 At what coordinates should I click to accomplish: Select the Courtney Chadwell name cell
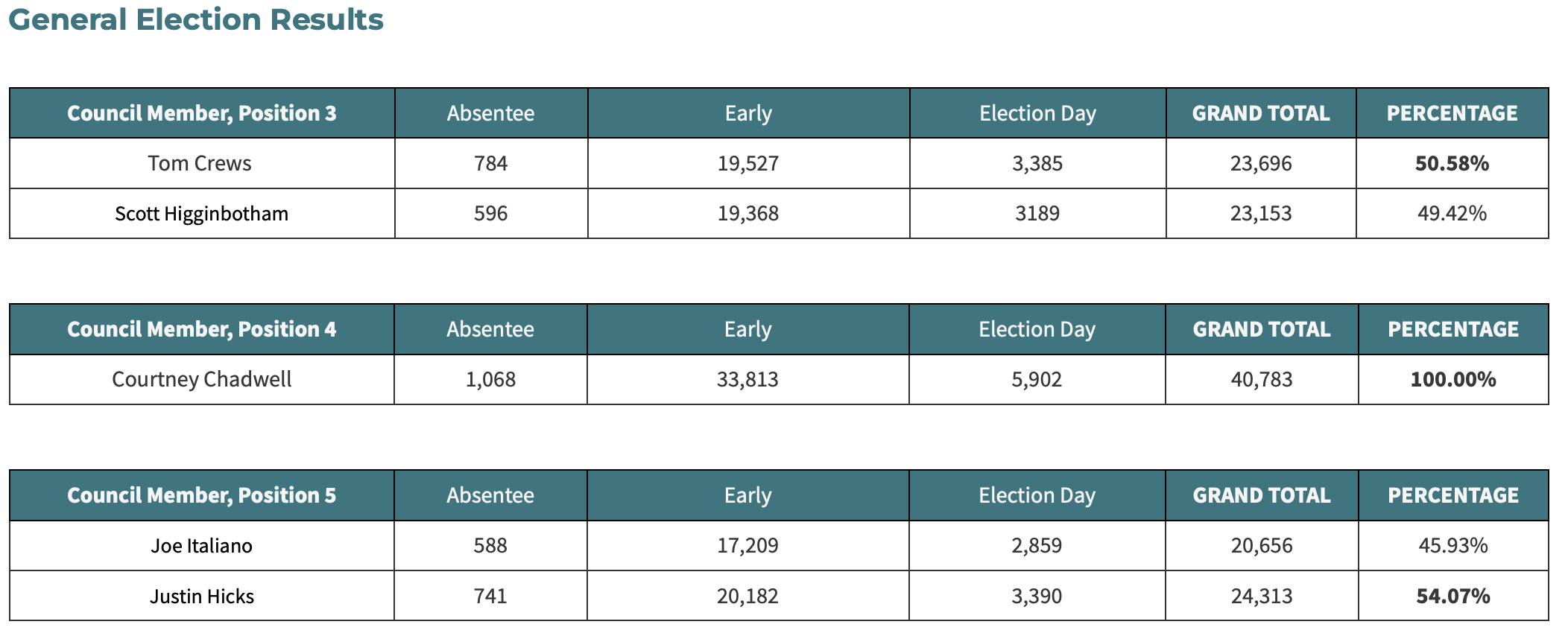[x=202, y=379]
